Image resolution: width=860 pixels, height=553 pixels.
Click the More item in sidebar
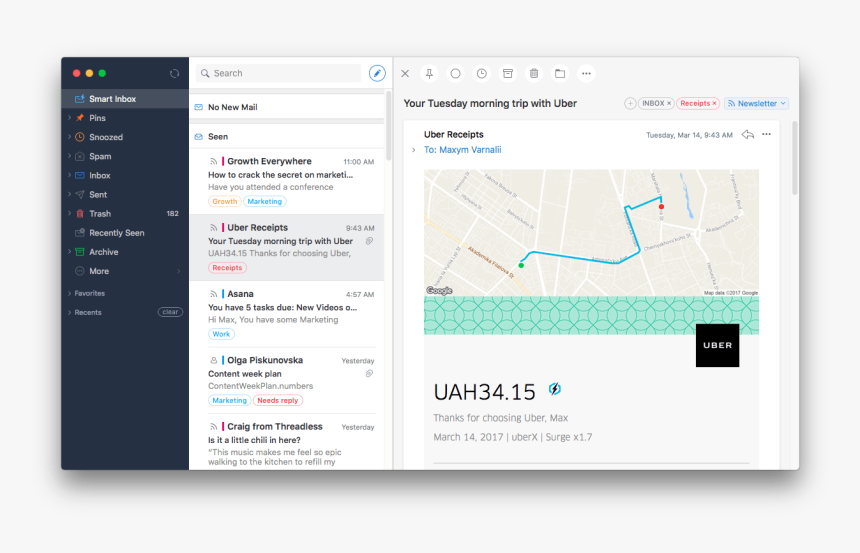coord(125,271)
